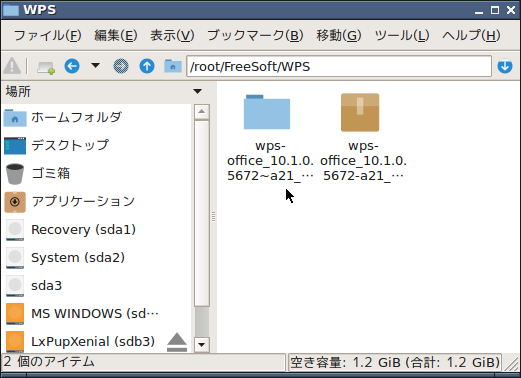Open the ファイル(F) menu
Image resolution: width=521 pixels, height=378 pixels.
(47, 35)
